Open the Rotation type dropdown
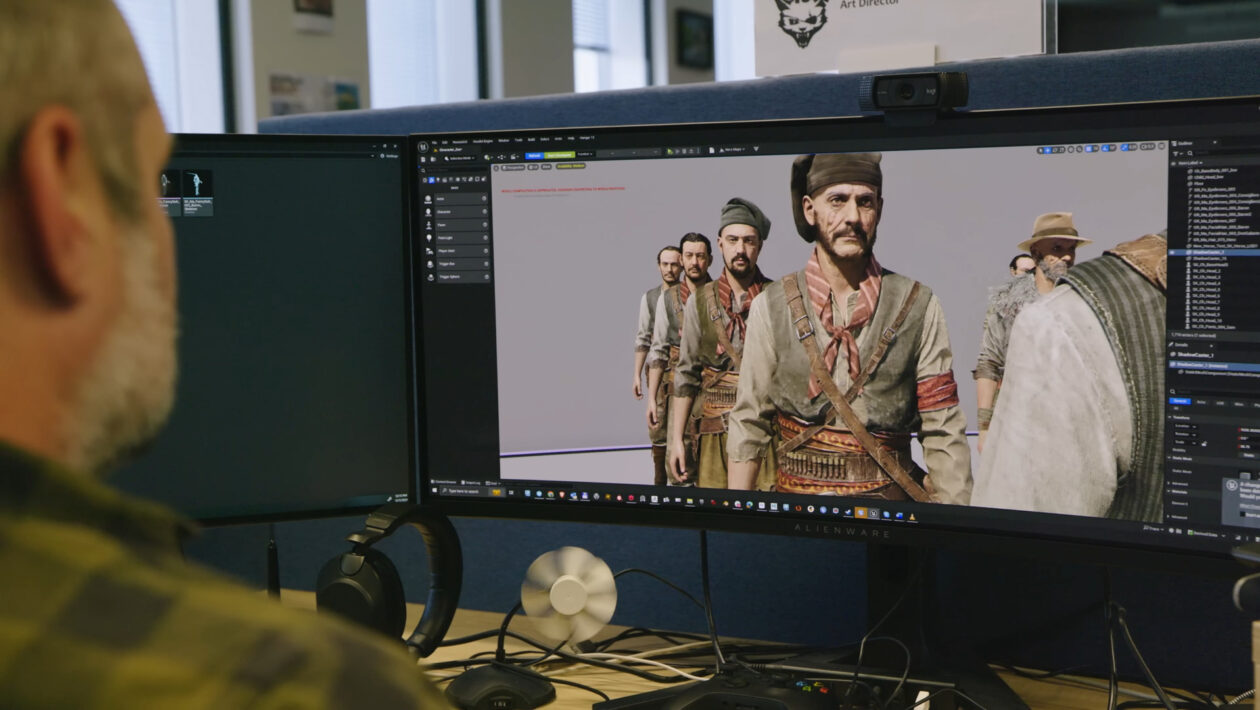Image resolution: width=1260 pixels, height=710 pixels. click(1185, 434)
